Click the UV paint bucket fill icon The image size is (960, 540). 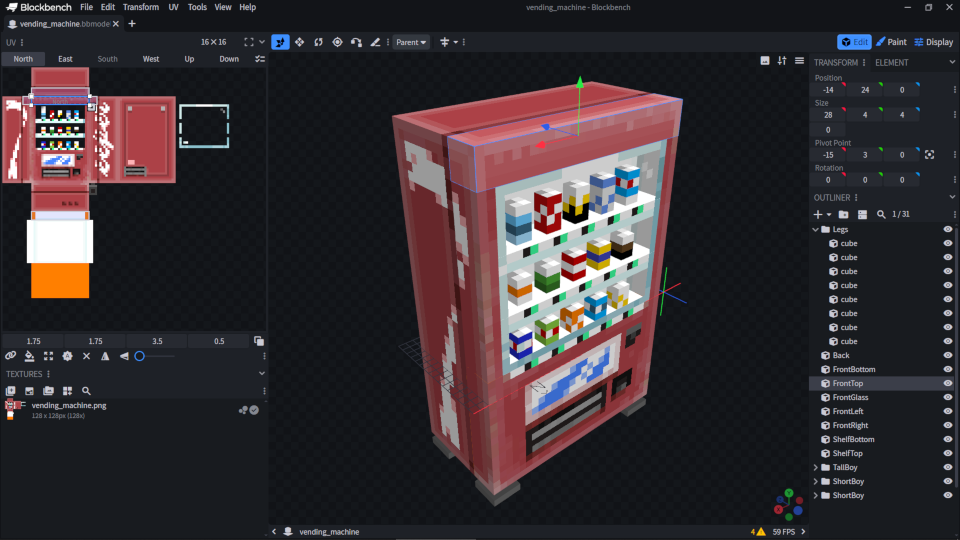click(x=29, y=356)
